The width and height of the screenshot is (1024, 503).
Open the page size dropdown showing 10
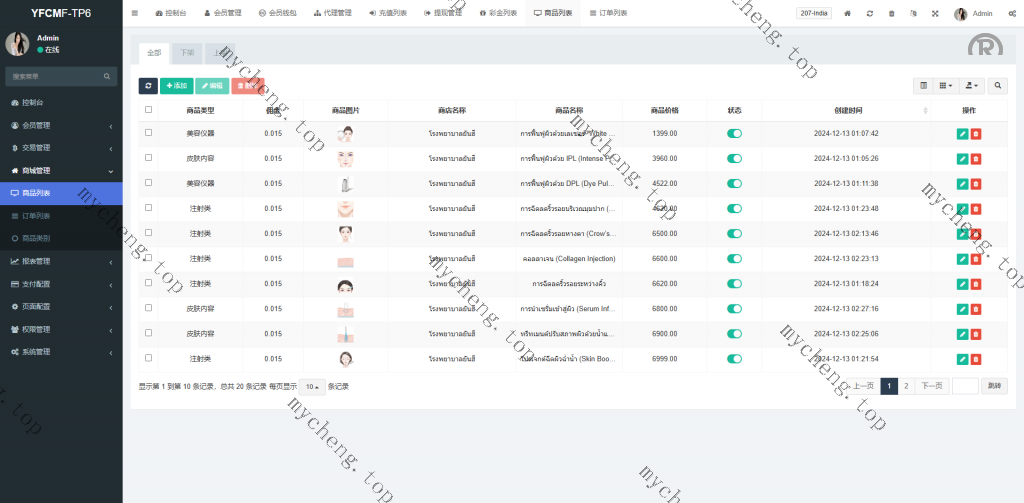[x=313, y=386]
